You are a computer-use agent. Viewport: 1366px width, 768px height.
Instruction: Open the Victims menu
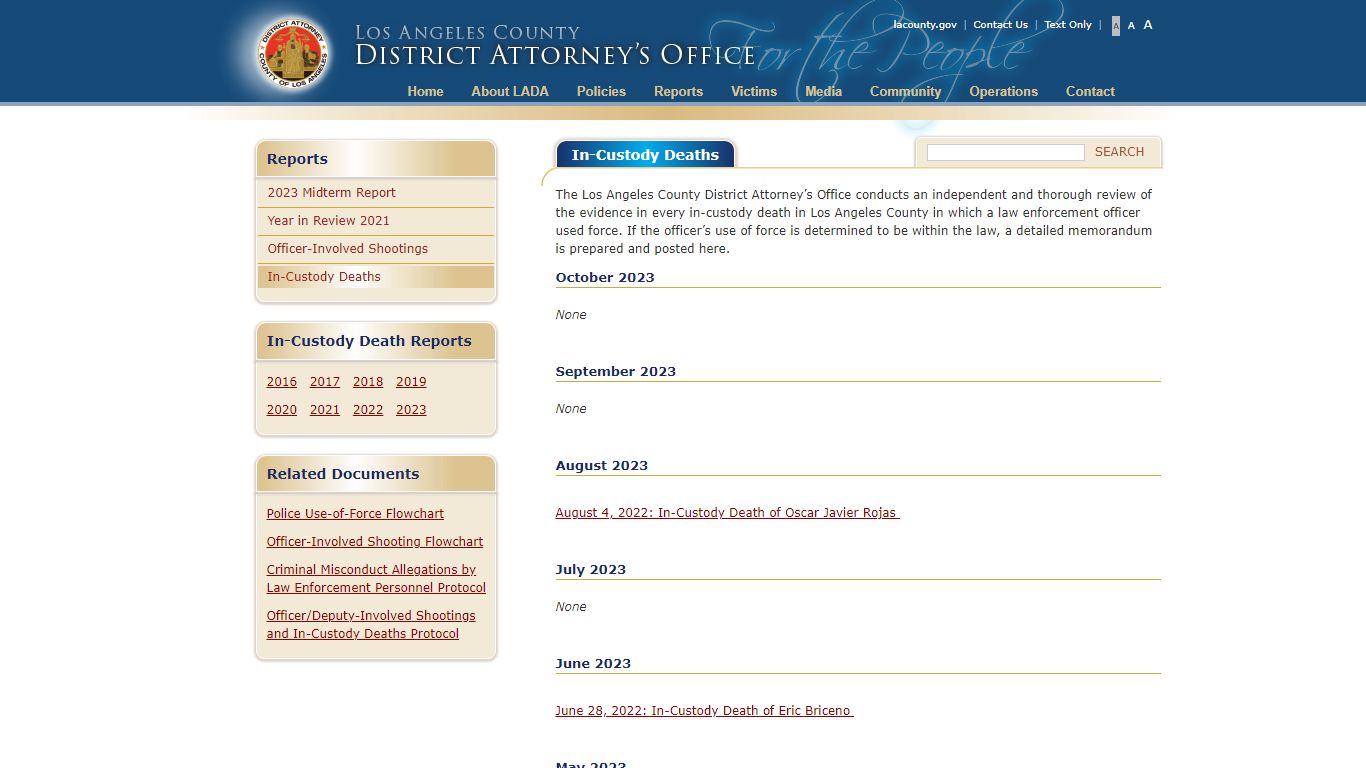click(x=754, y=91)
